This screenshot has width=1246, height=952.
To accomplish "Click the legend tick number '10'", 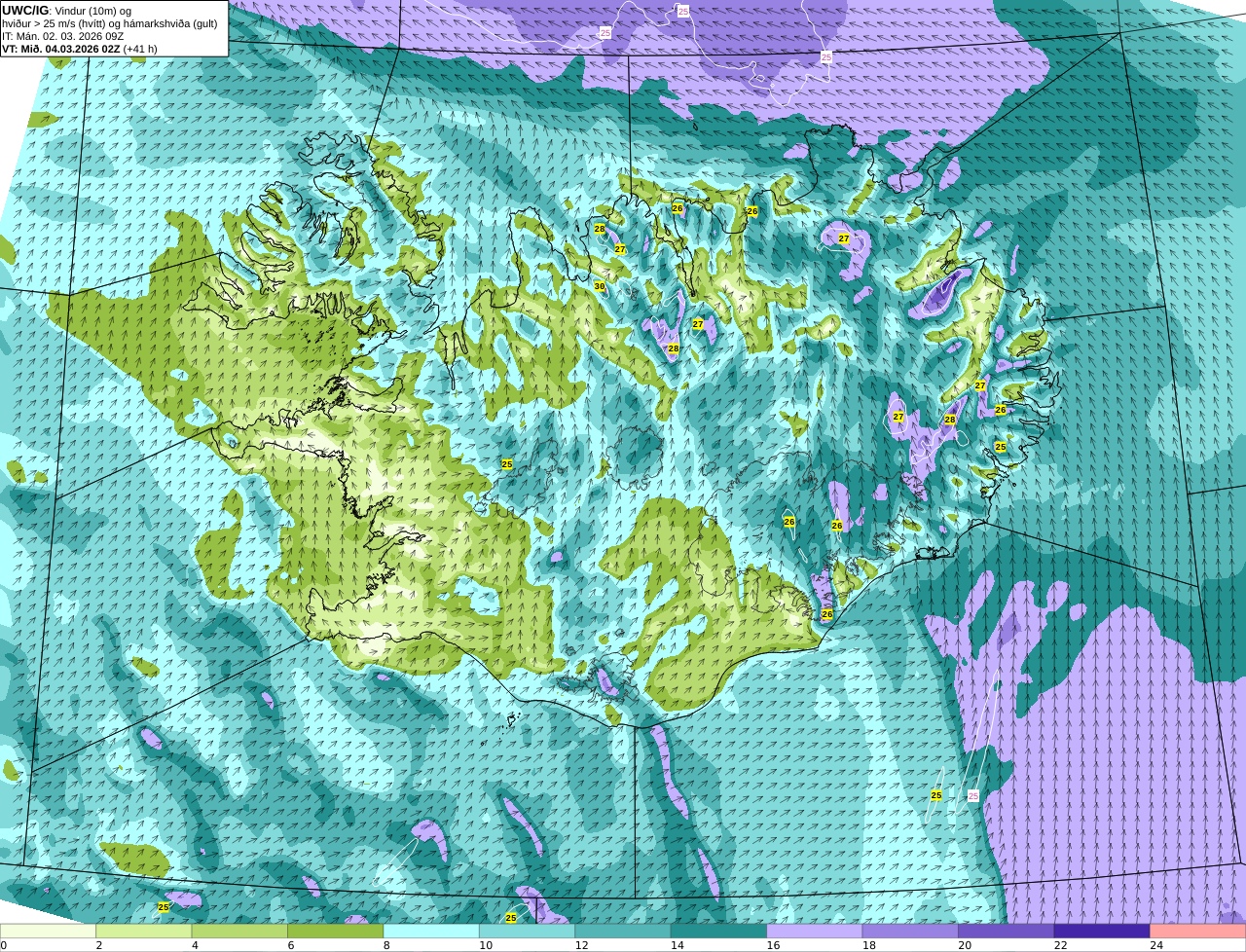I will [x=485, y=945].
